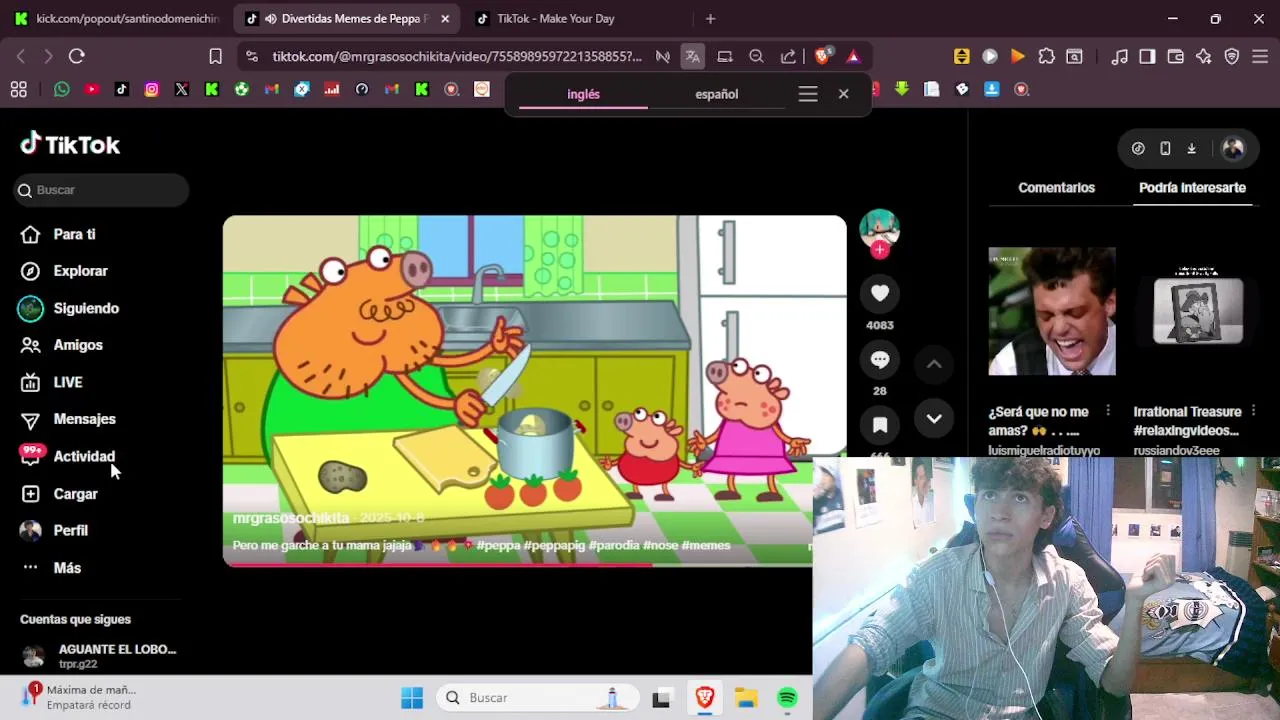This screenshot has height=720, width=1280.
Task: Open Brave Wallet icon
Action: pyautogui.click(x=1175, y=57)
